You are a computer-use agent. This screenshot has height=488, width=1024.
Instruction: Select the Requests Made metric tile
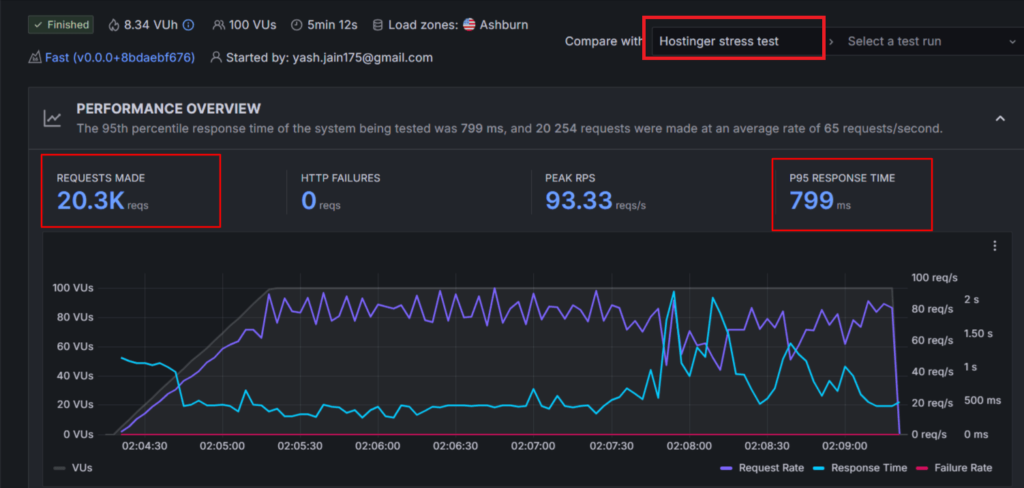(130, 191)
